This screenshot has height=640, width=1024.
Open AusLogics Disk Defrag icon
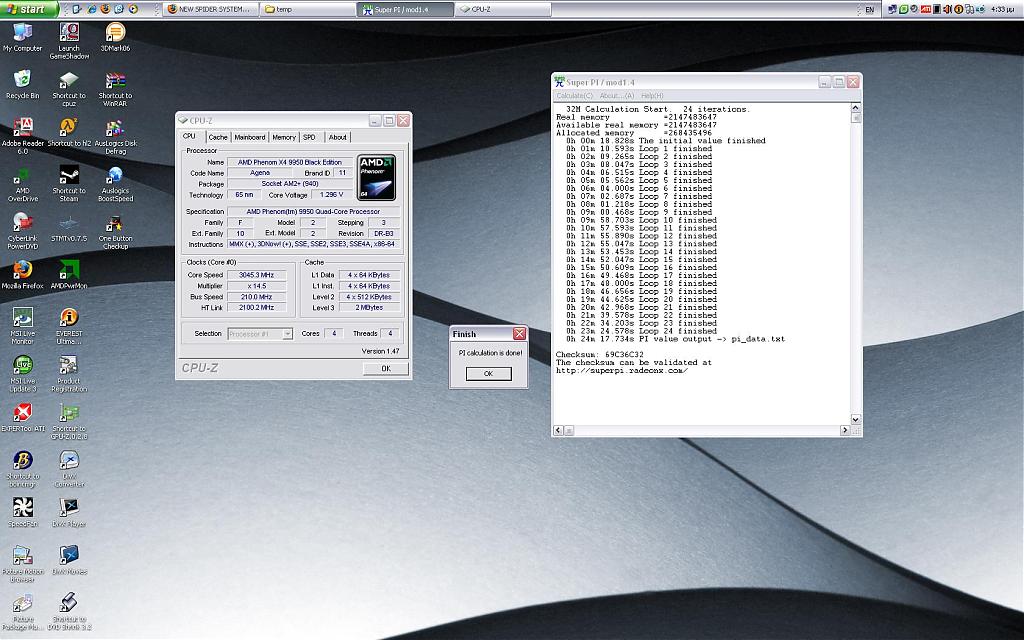pyautogui.click(x=116, y=136)
